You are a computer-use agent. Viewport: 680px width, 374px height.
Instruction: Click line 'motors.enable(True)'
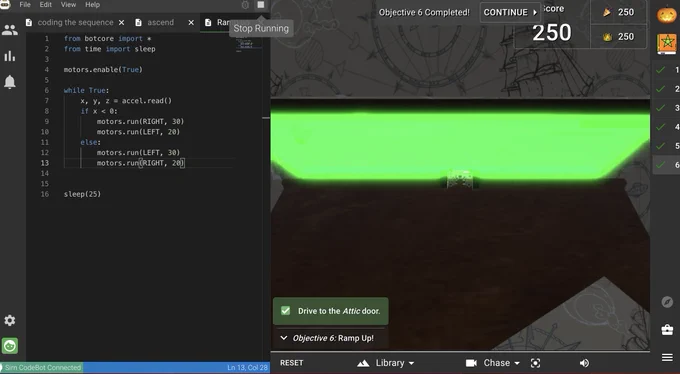(x=103, y=69)
